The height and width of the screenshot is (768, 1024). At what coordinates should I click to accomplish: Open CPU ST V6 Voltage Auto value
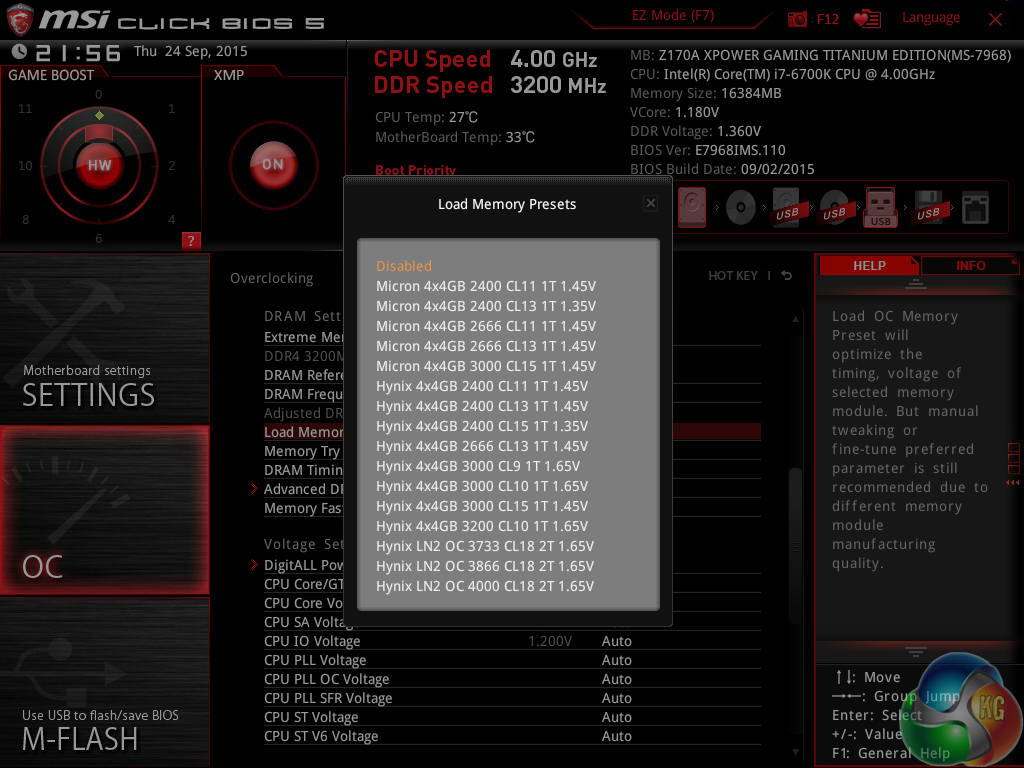[616, 736]
